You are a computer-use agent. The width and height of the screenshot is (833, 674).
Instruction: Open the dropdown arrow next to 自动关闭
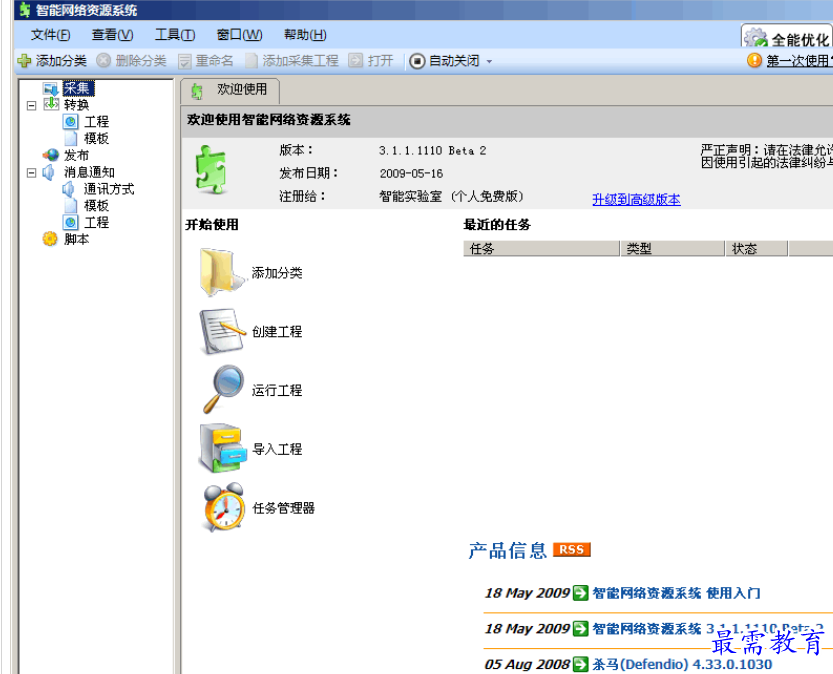click(489, 62)
